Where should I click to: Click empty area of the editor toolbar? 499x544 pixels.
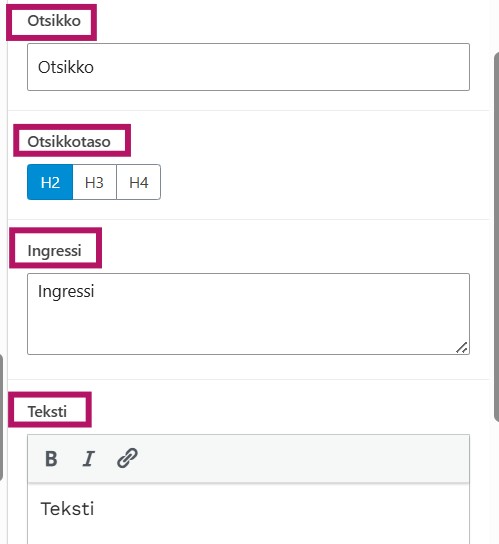(302, 459)
